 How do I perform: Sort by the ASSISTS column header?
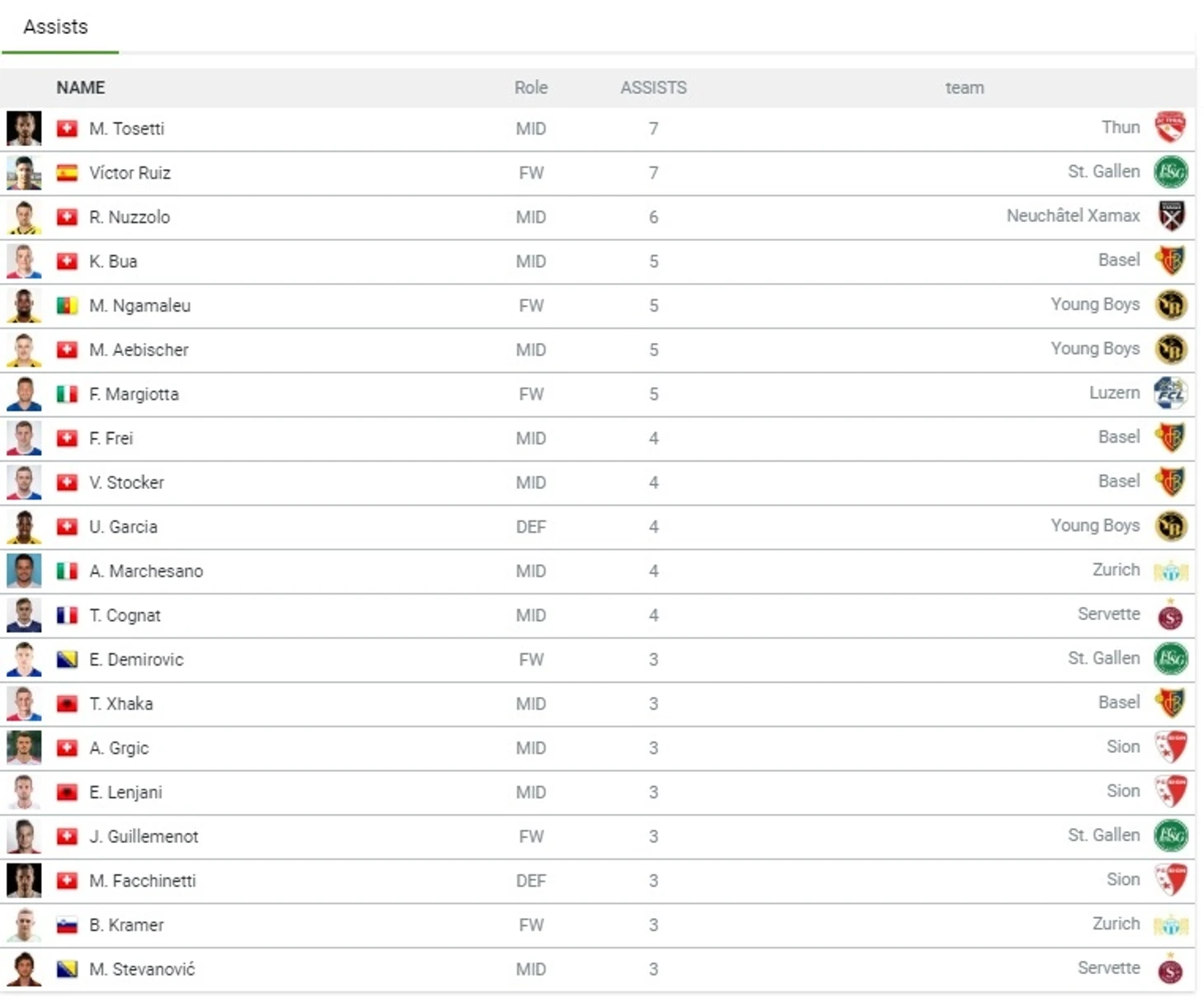click(653, 87)
